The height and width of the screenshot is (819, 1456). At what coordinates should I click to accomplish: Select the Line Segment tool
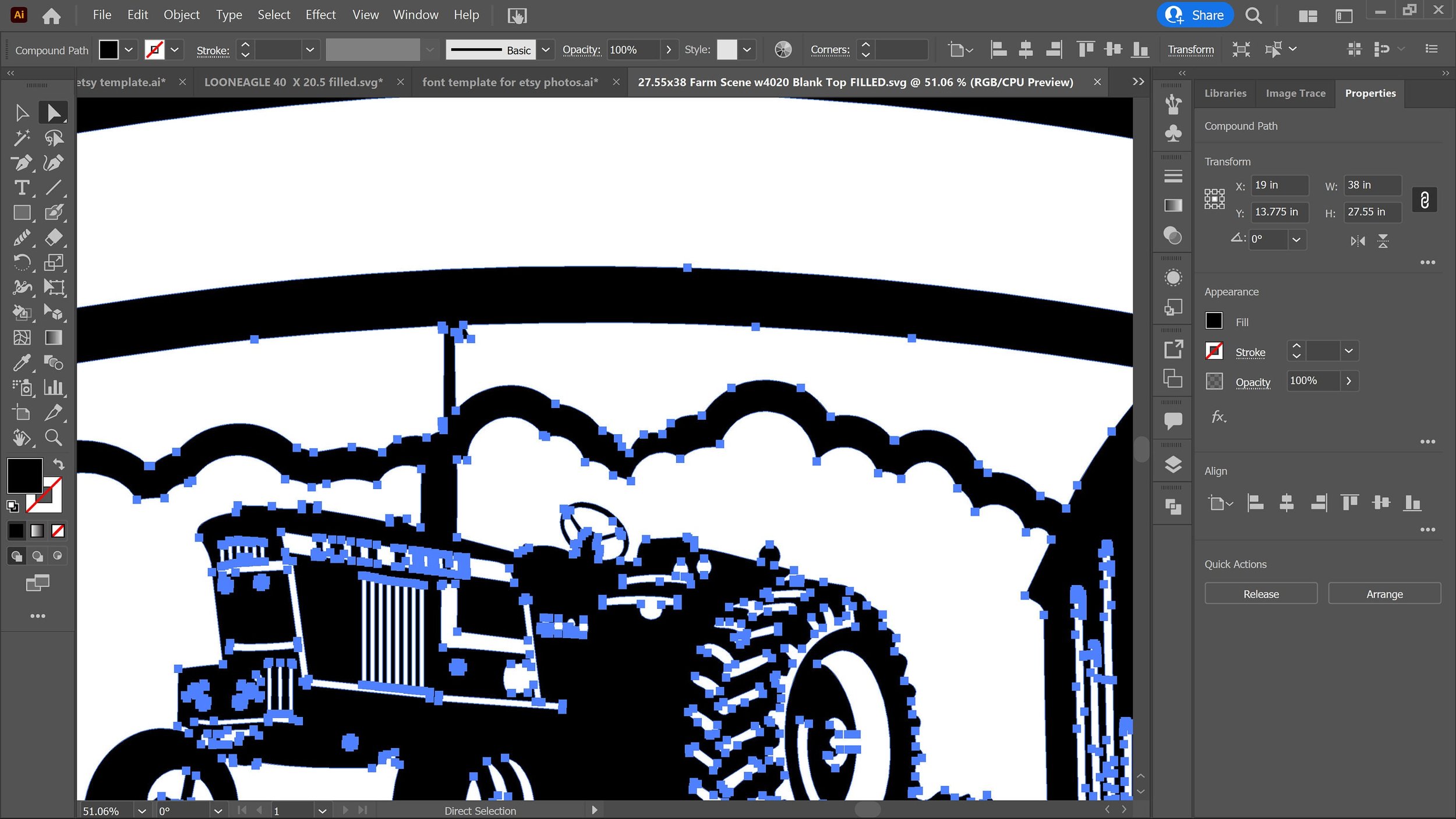53,188
